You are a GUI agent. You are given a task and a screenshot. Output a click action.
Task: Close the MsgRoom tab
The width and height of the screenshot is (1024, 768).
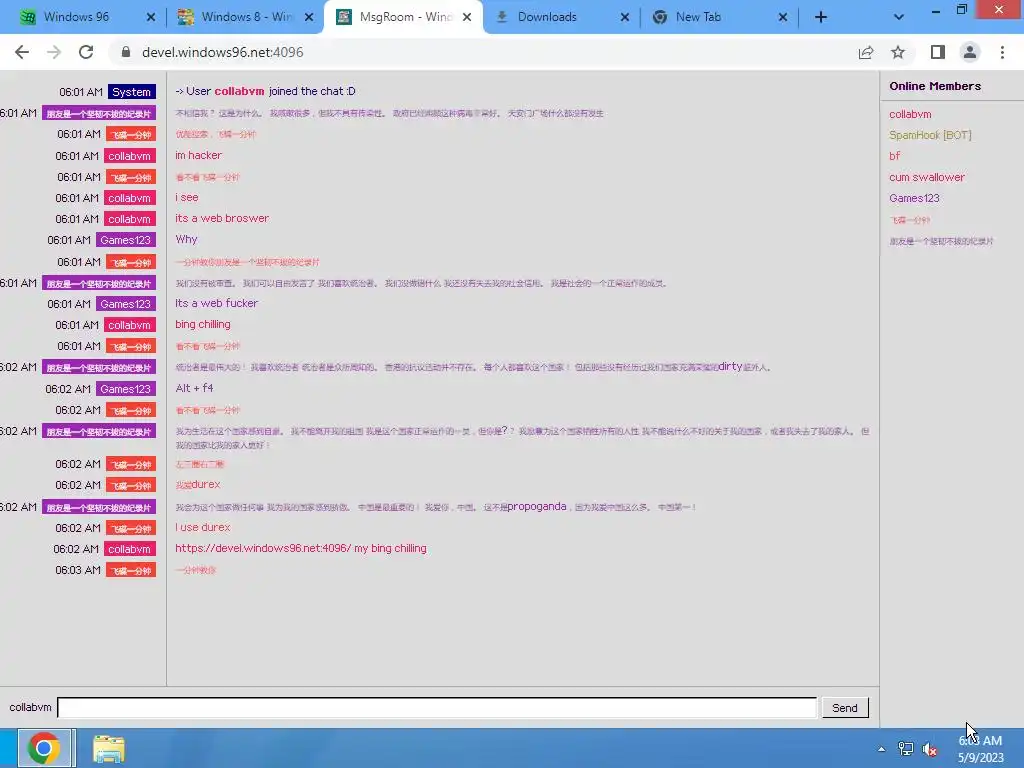(467, 17)
